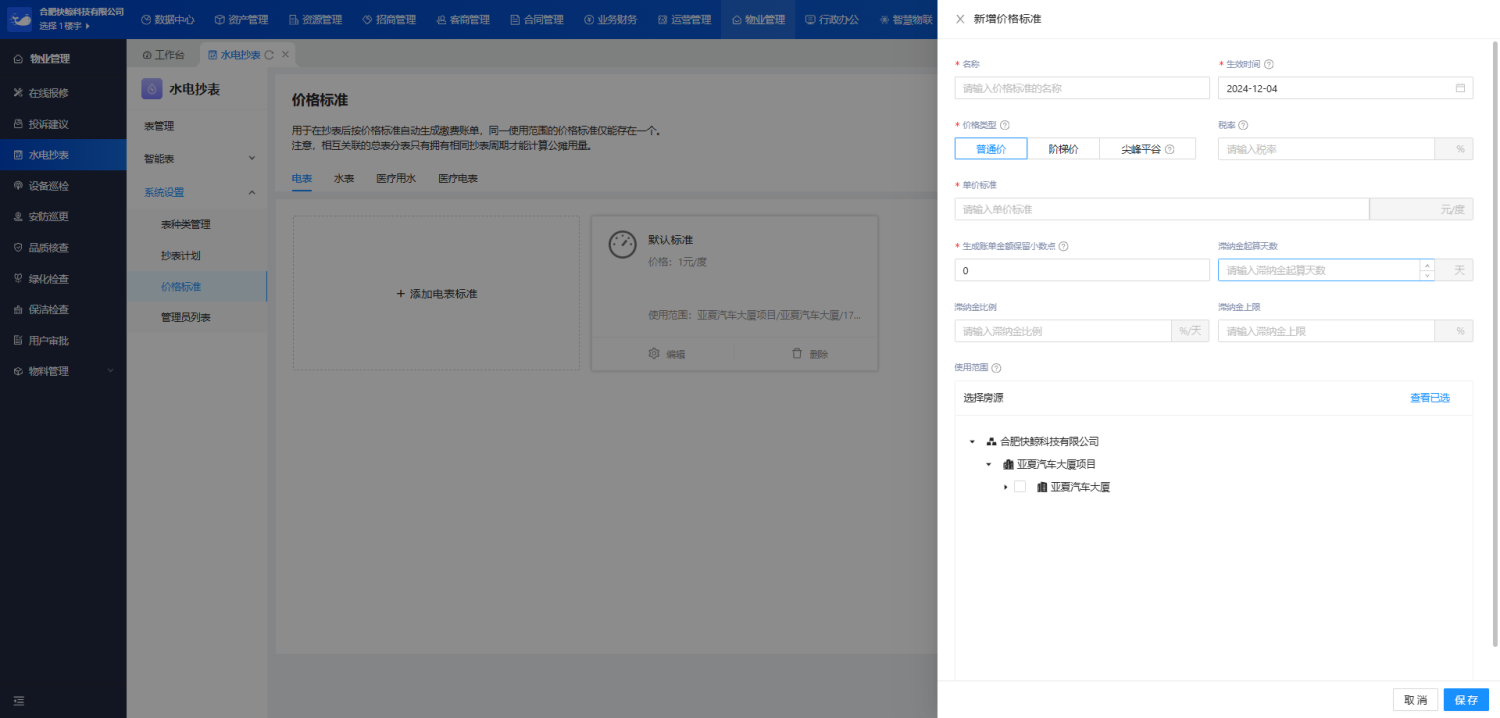Open 合同管理 in top navigation
This screenshot has height=718, width=1500.
click(536, 20)
